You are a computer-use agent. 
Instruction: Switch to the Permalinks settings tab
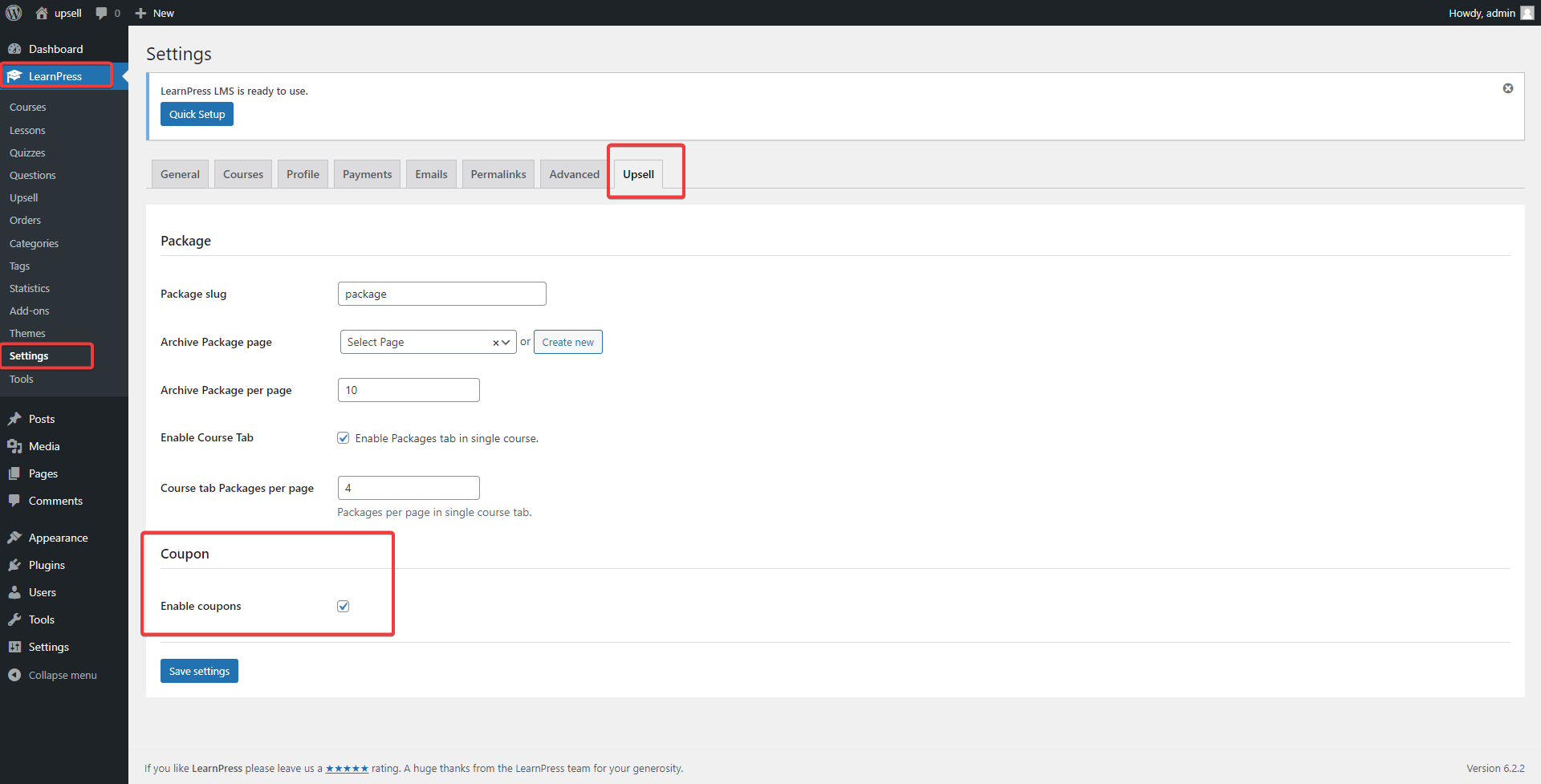tap(498, 174)
